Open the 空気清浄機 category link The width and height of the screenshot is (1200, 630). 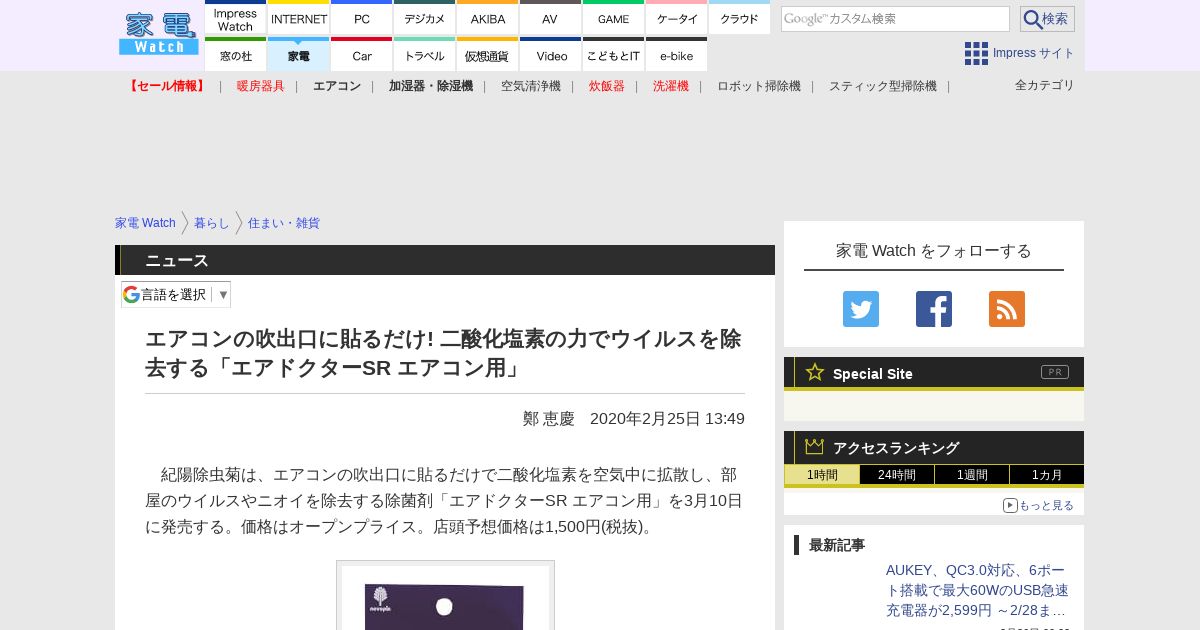[531, 86]
